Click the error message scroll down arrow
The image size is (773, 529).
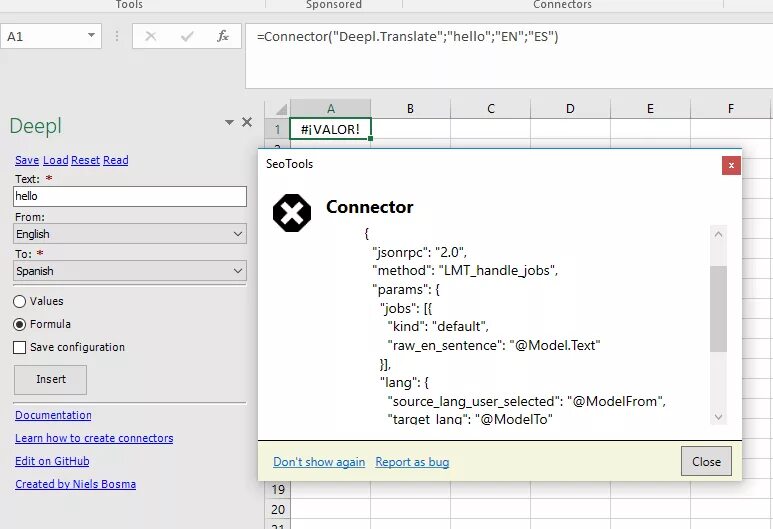click(718, 417)
